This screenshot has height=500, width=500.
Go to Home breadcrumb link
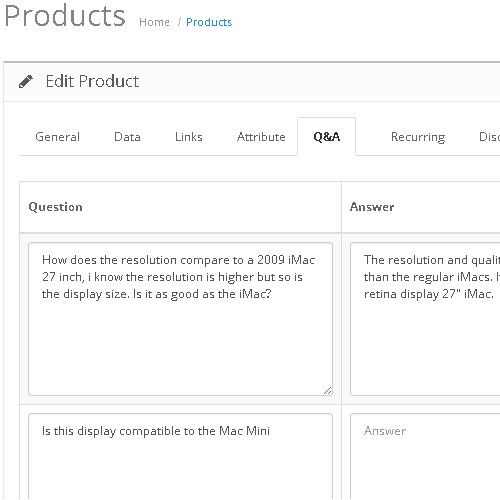click(154, 22)
